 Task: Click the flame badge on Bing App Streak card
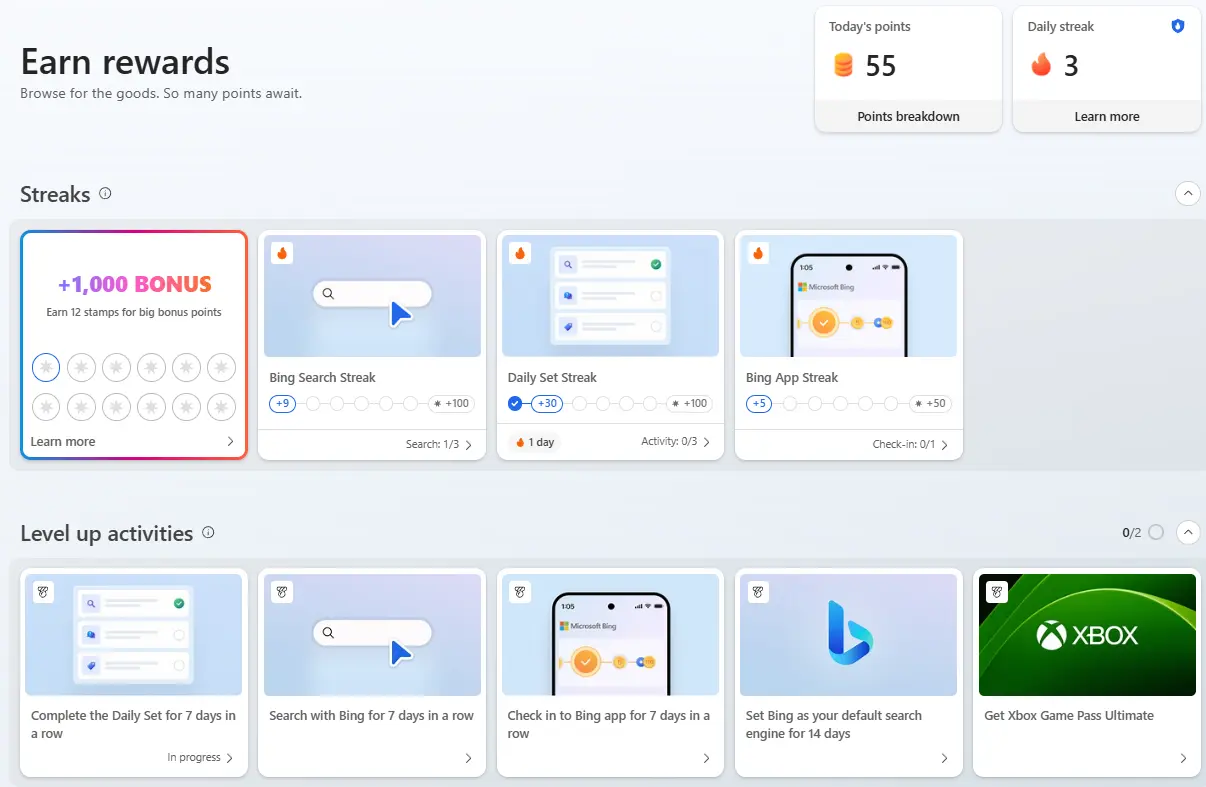click(758, 253)
